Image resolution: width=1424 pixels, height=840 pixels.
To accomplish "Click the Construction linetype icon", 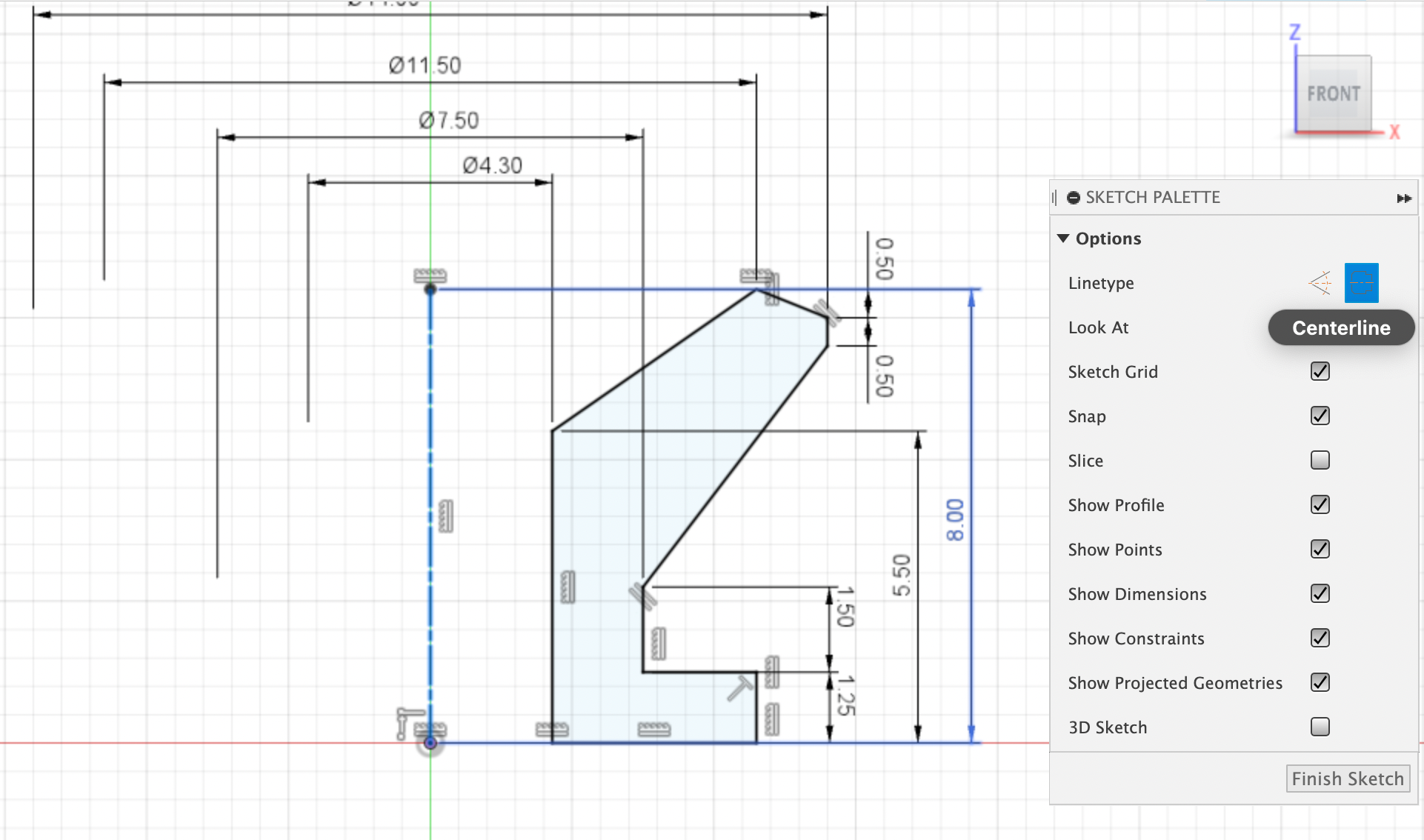I will click(x=1320, y=283).
